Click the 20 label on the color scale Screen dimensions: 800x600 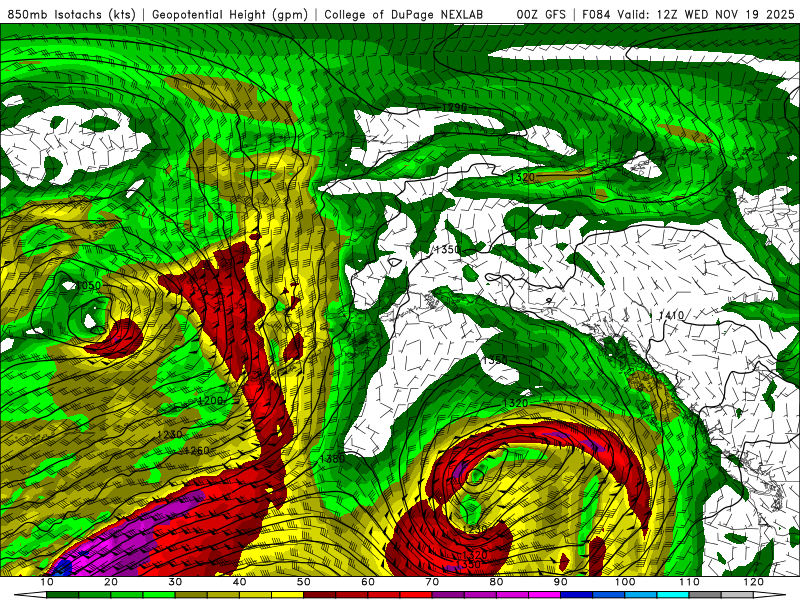pyautogui.click(x=111, y=582)
